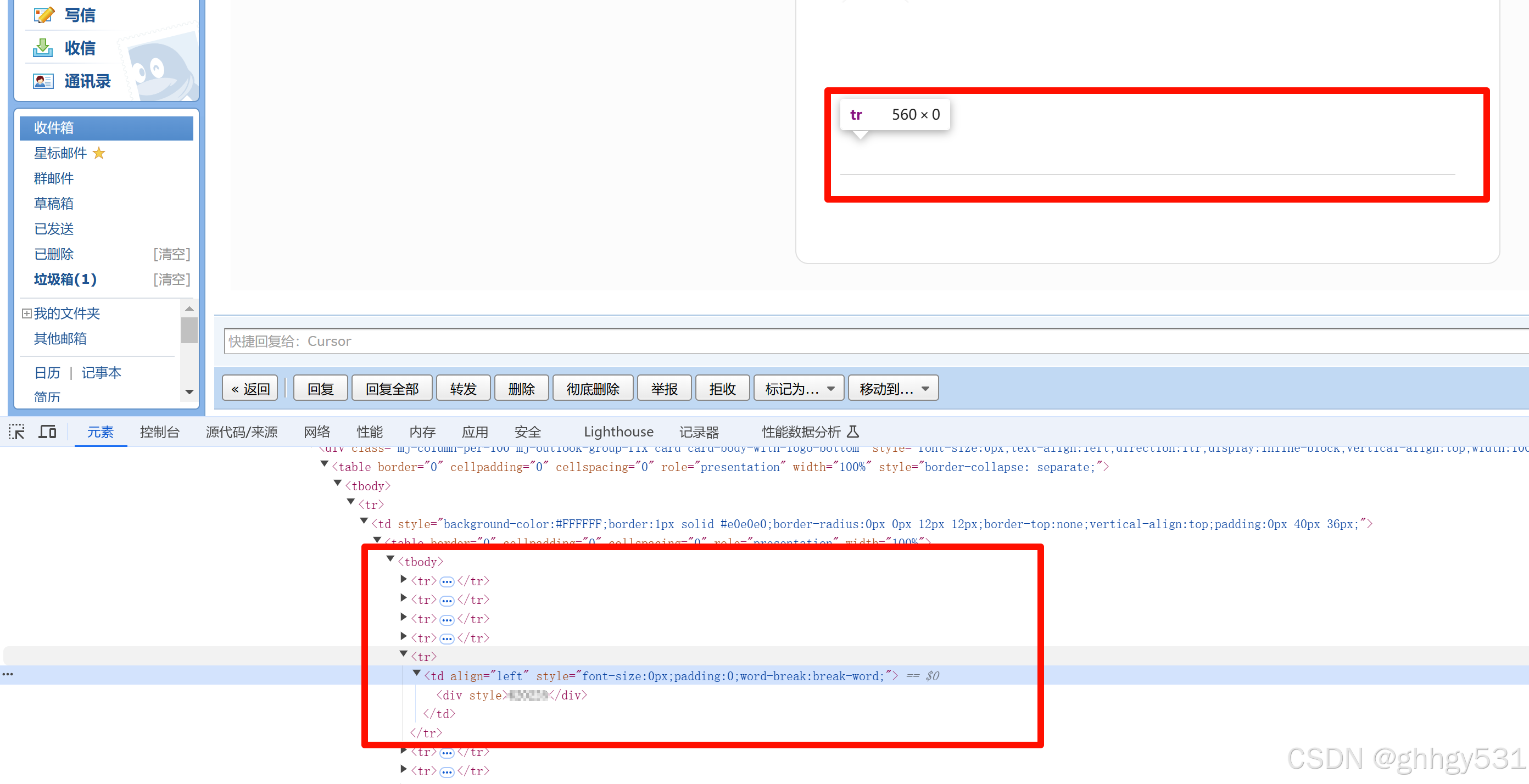The height and width of the screenshot is (784, 1529).
Task: Click the star icon beside 星标邮件
Action: click(x=99, y=153)
